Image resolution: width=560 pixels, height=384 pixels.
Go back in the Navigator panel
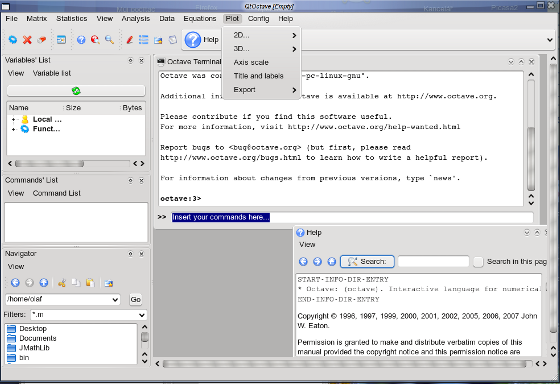[x=15, y=283]
